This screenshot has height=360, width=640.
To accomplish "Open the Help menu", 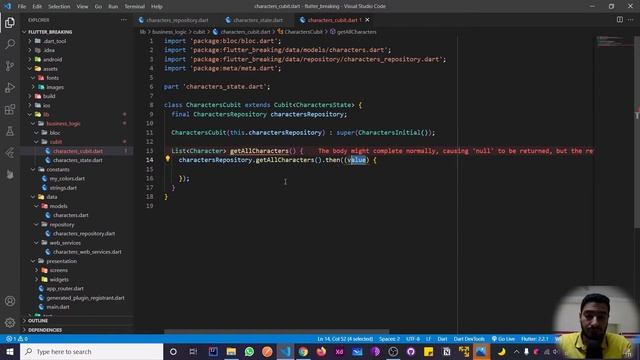I will pos(157,6).
